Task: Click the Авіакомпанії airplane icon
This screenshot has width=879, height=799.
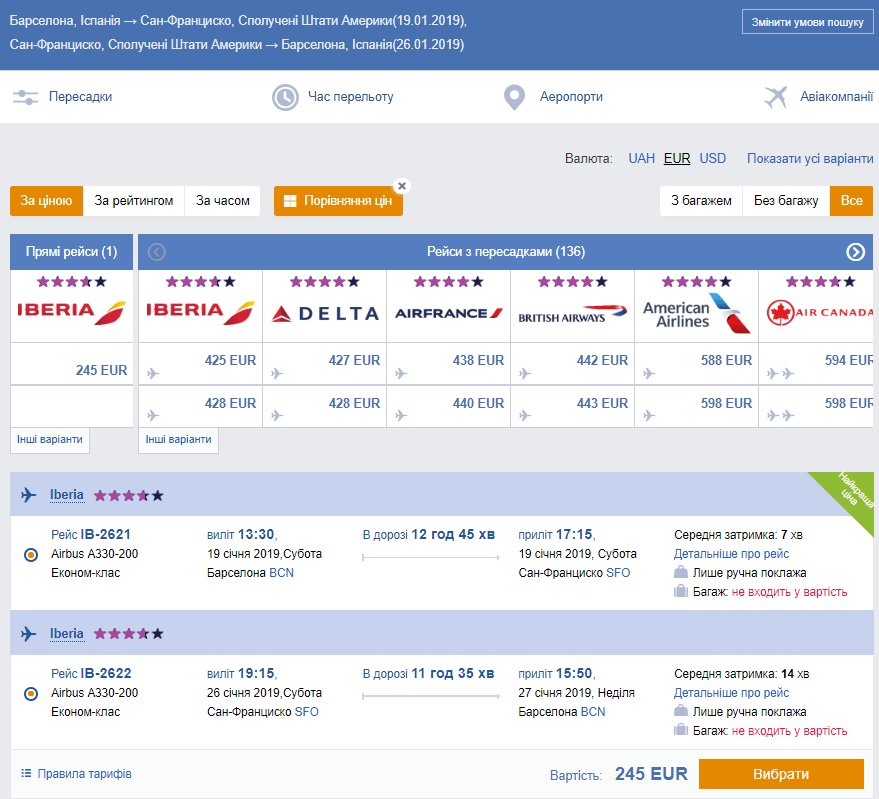Action: coord(776,97)
